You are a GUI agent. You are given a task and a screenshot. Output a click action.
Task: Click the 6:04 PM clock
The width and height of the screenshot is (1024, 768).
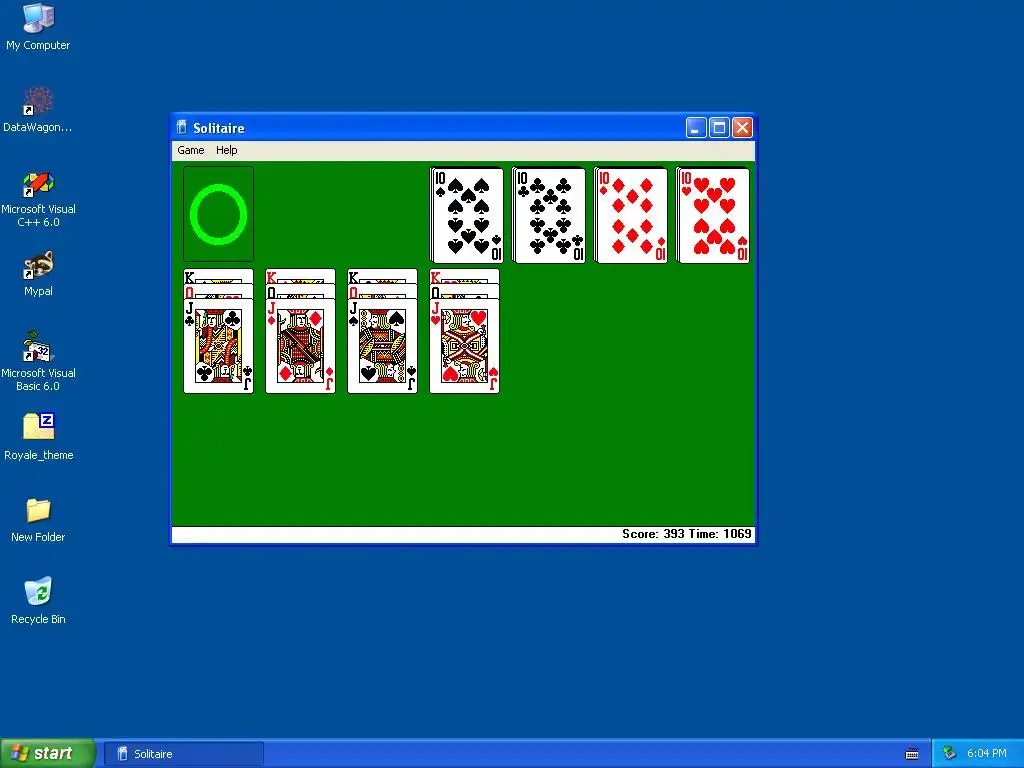tap(987, 754)
